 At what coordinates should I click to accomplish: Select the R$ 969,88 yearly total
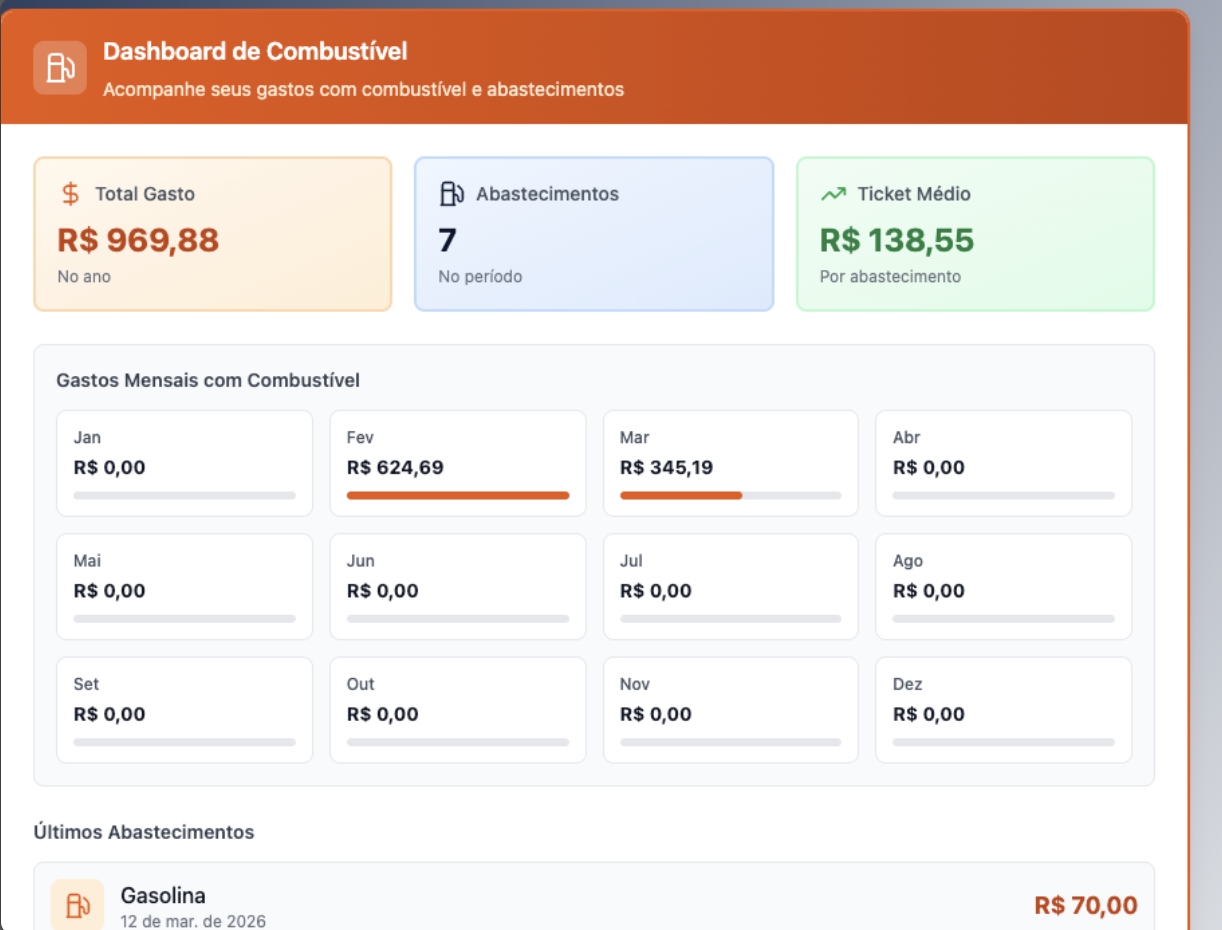click(138, 239)
